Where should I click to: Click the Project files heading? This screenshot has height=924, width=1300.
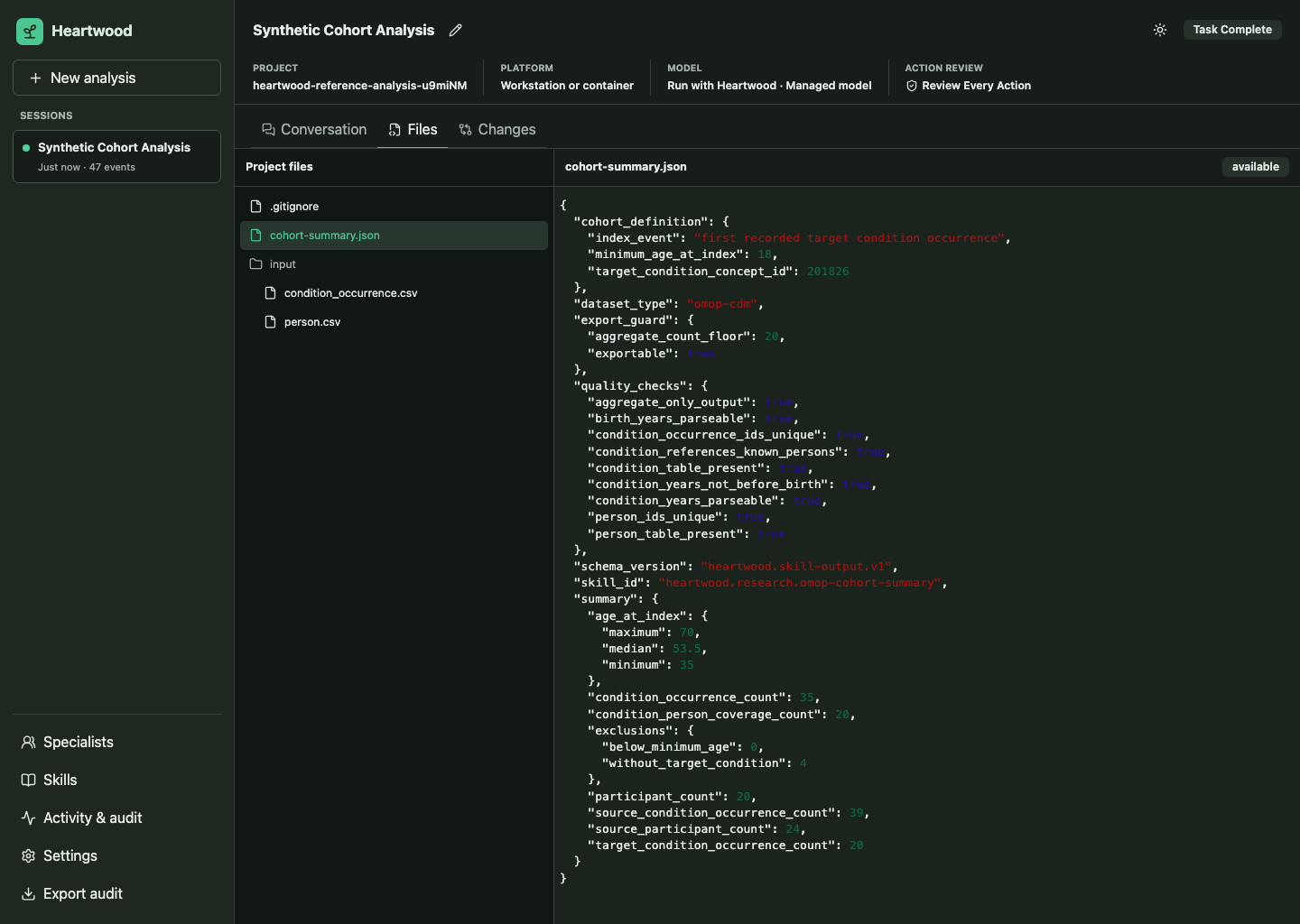pos(279,167)
